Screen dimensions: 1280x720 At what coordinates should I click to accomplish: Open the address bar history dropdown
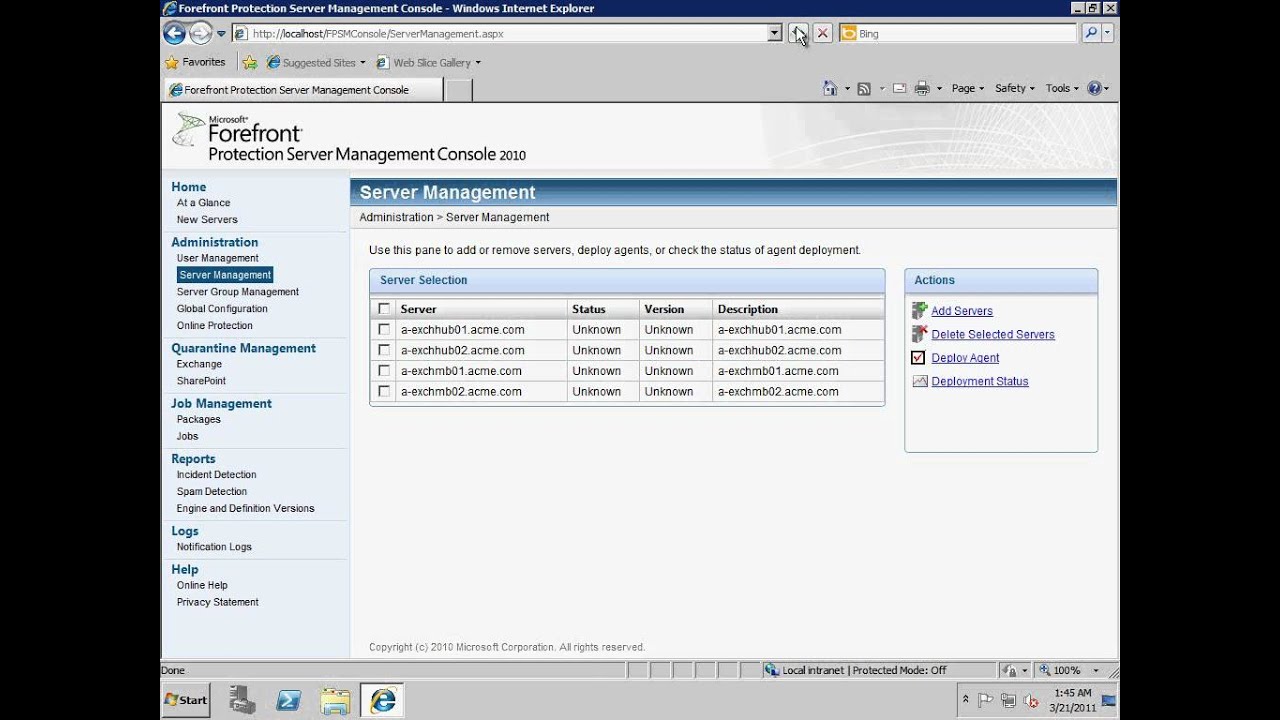[x=775, y=33]
